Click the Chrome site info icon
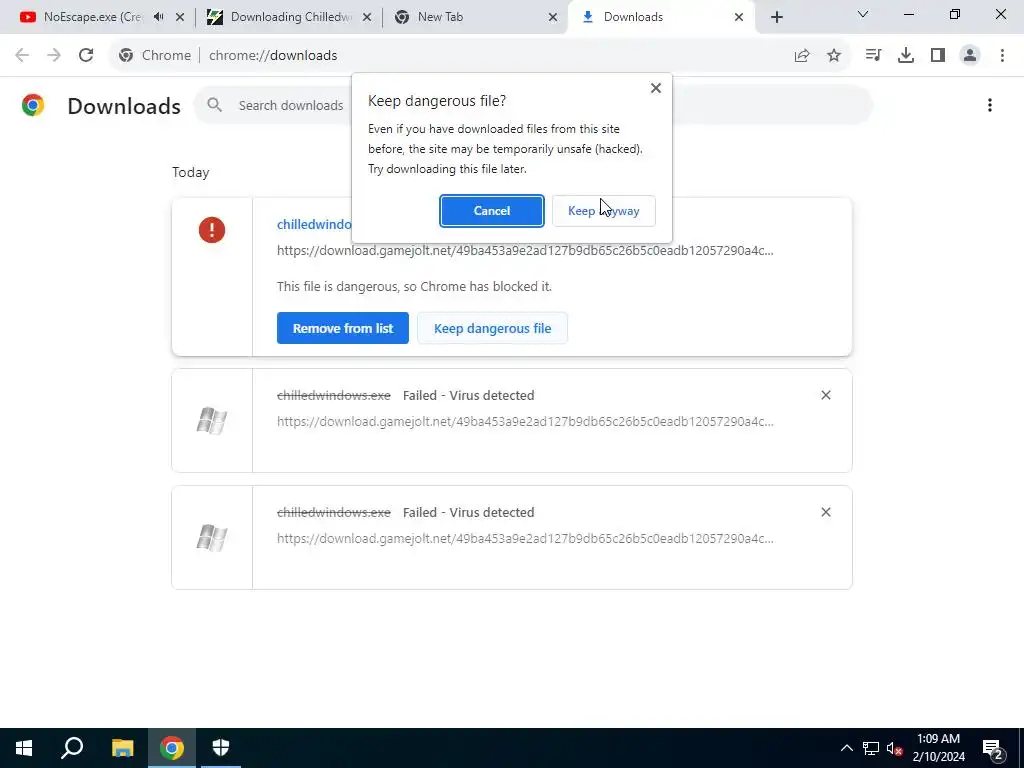Viewport: 1024px width, 768px height. 126,56
